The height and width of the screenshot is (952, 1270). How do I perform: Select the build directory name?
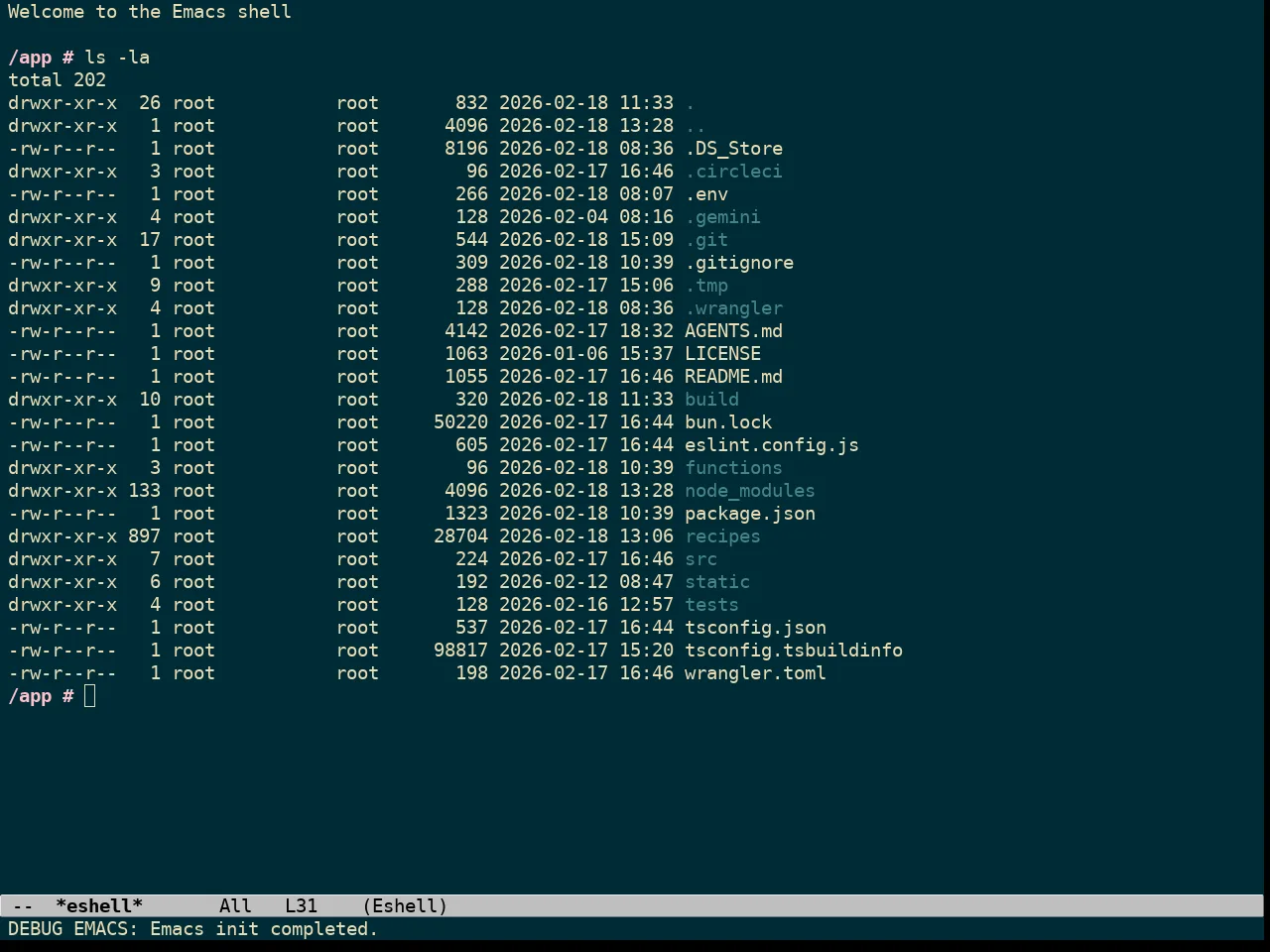coord(711,400)
